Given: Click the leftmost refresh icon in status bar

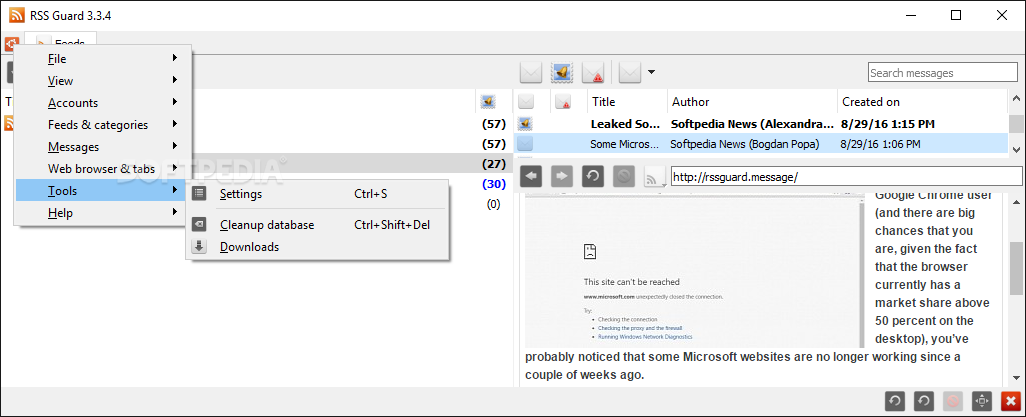Looking at the screenshot, I should tap(895, 401).
